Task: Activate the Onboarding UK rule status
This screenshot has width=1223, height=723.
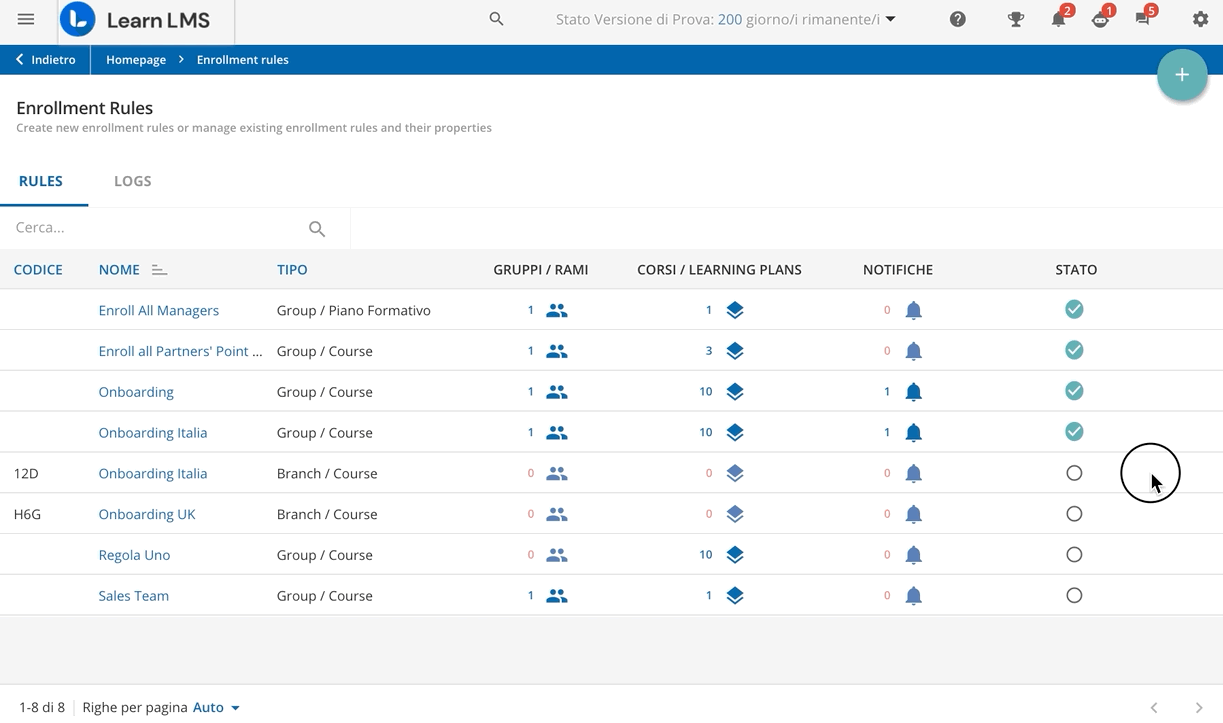Action: [x=1074, y=514]
